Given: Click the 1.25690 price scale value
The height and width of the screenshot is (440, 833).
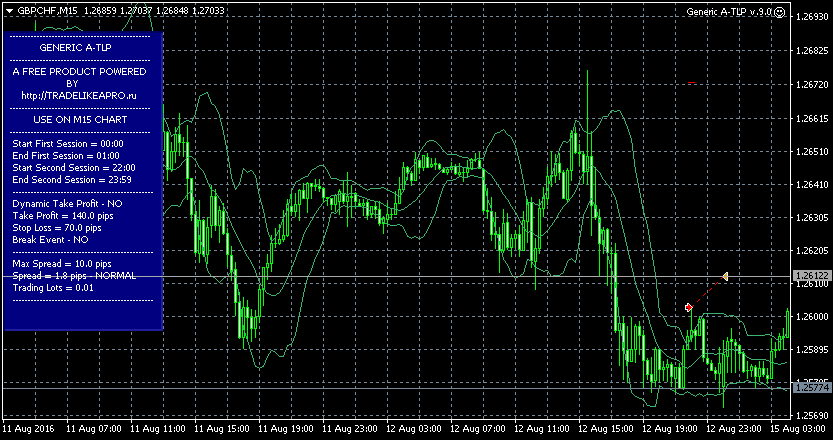Looking at the screenshot, I should (x=812, y=416).
